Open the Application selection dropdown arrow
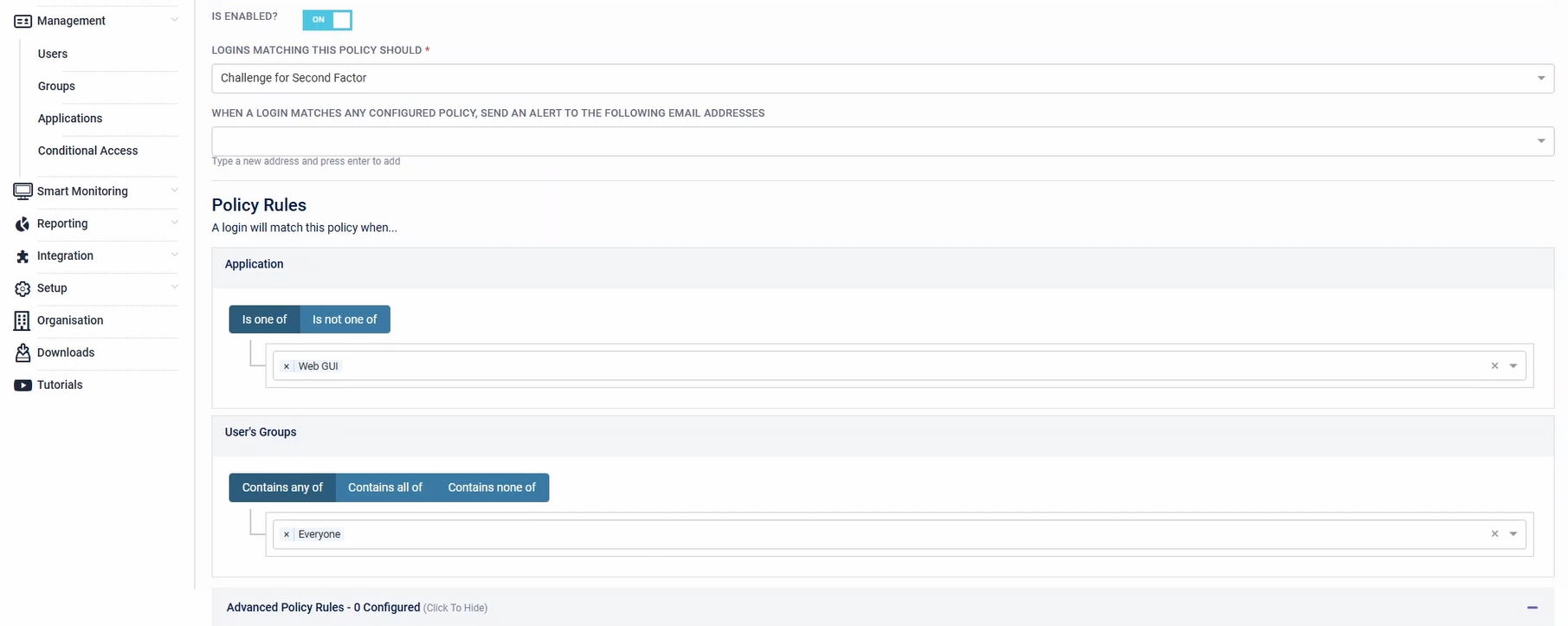The image size is (1568, 626). [1513, 366]
